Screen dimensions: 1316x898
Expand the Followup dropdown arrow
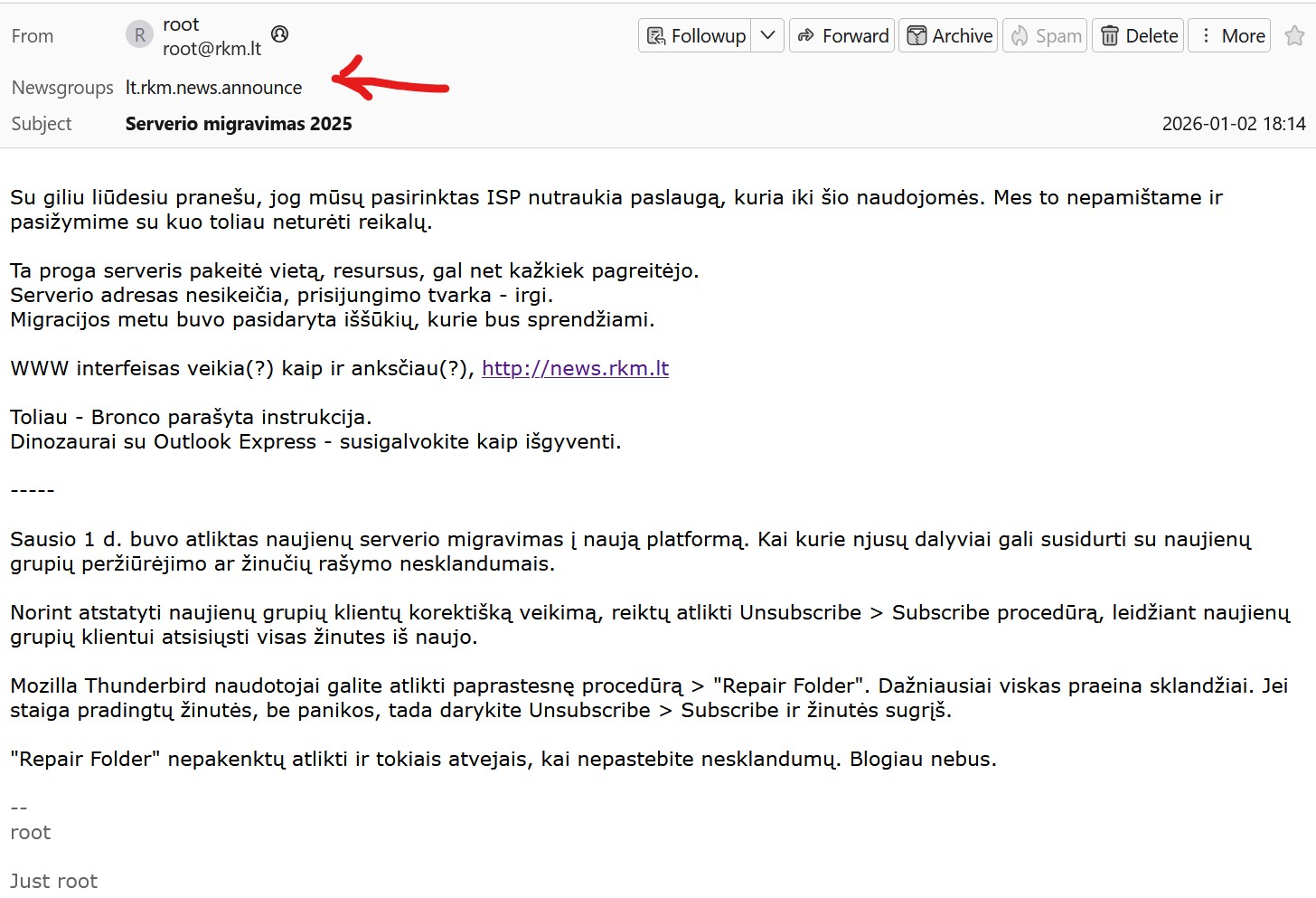pos(767,36)
